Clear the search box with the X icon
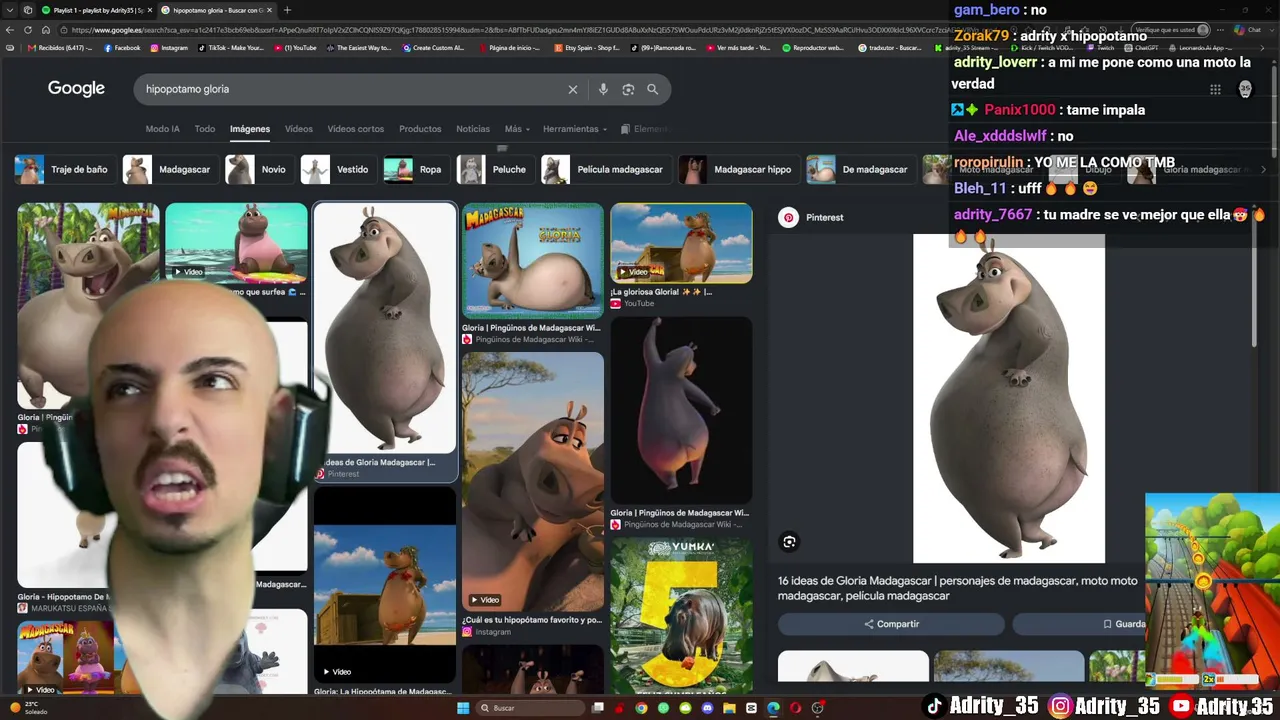1280x720 pixels. pyautogui.click(x=573, y=90)
